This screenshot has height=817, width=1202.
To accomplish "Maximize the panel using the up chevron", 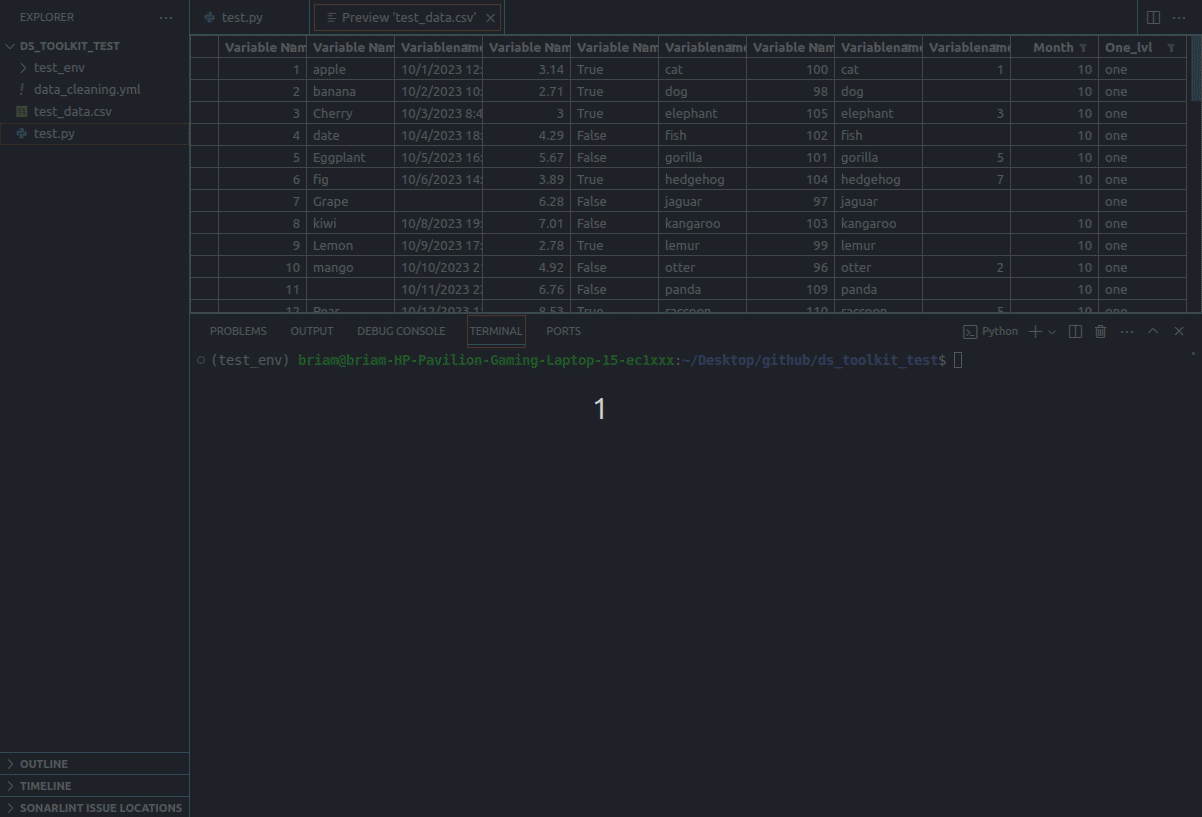I will pyautogui.click(x=1153, y=331).
